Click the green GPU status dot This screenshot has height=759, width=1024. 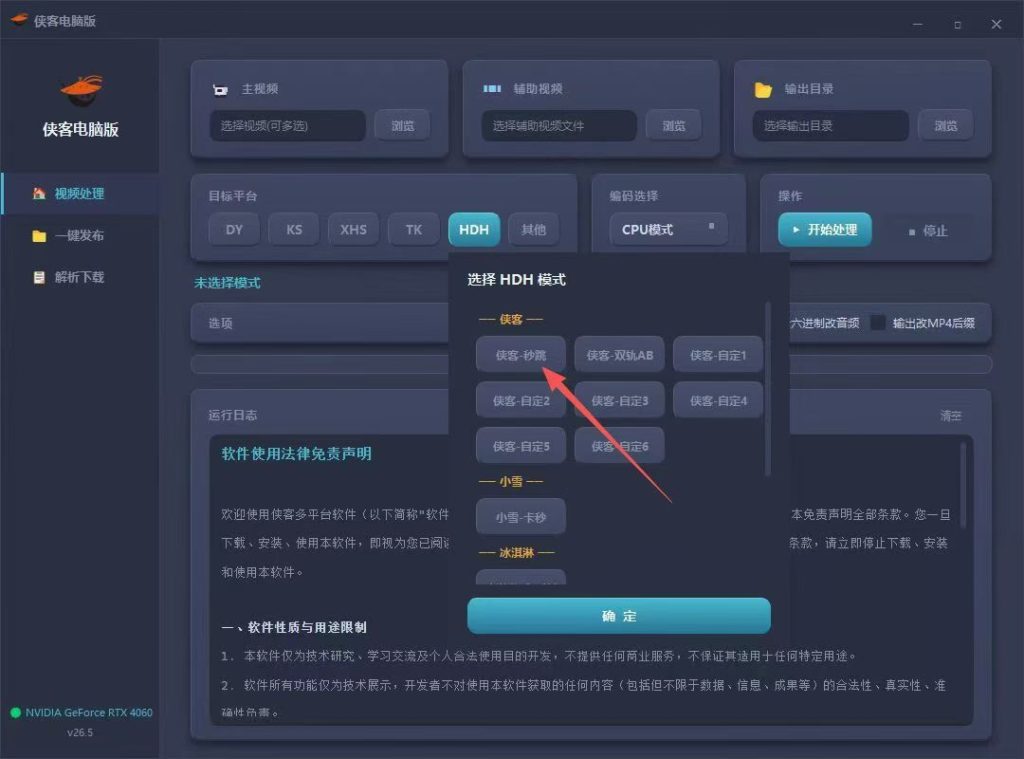16,713
